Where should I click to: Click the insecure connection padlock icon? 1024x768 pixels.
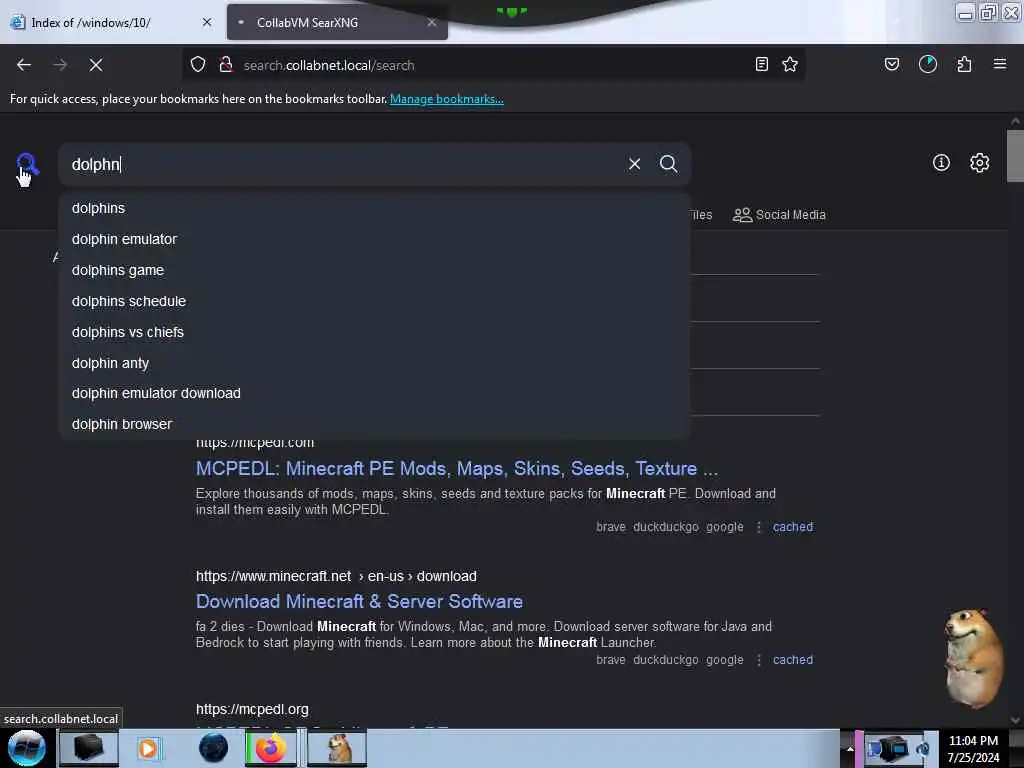pyautogui.click(x=226, y=65)
